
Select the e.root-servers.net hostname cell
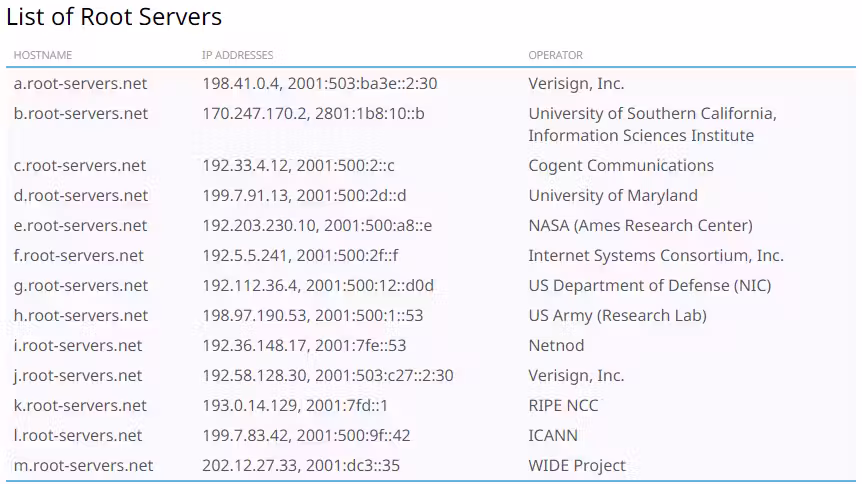pyautogui.click(x=80, y=226)
